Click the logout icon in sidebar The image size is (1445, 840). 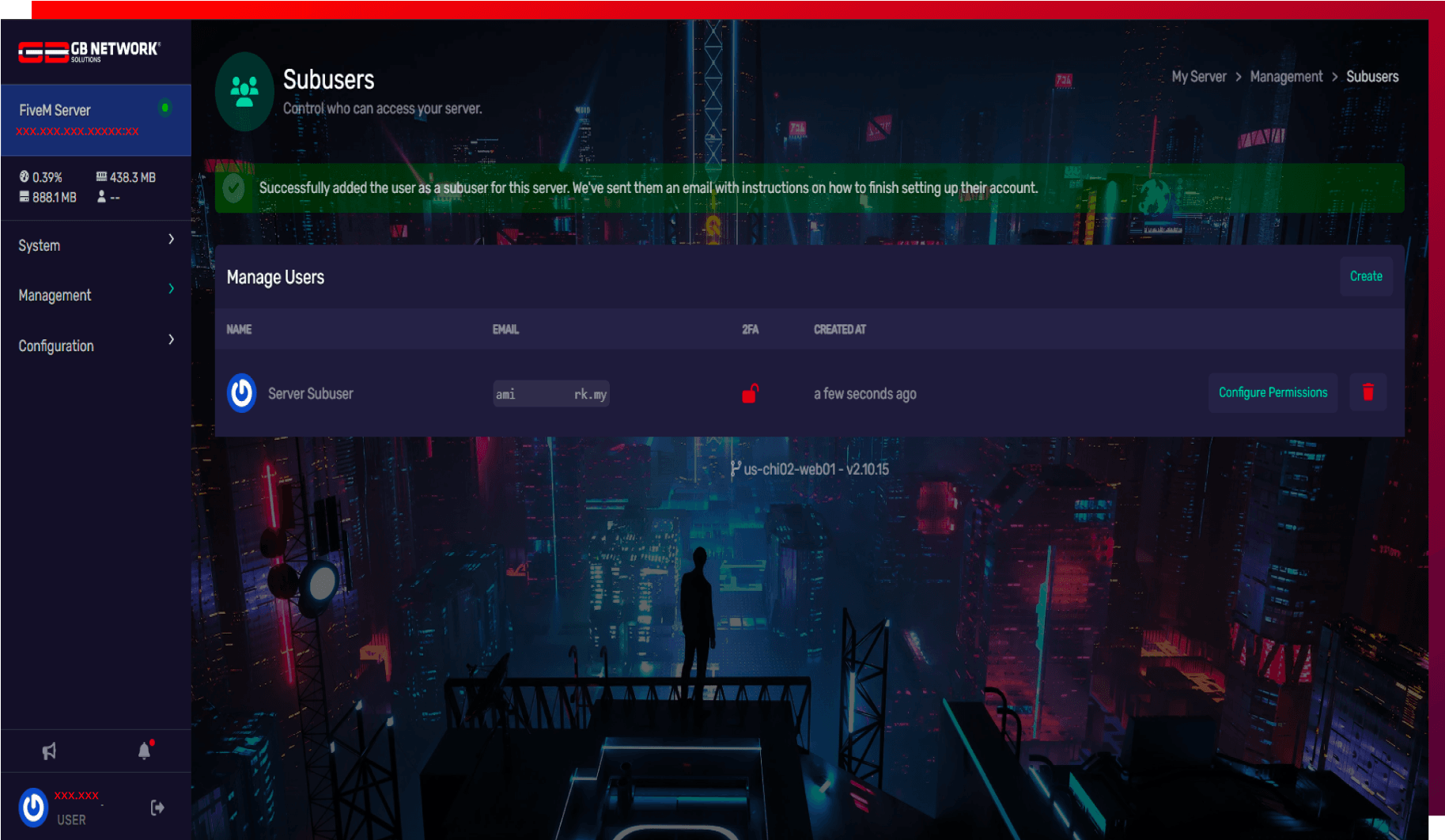coord(157,808)
